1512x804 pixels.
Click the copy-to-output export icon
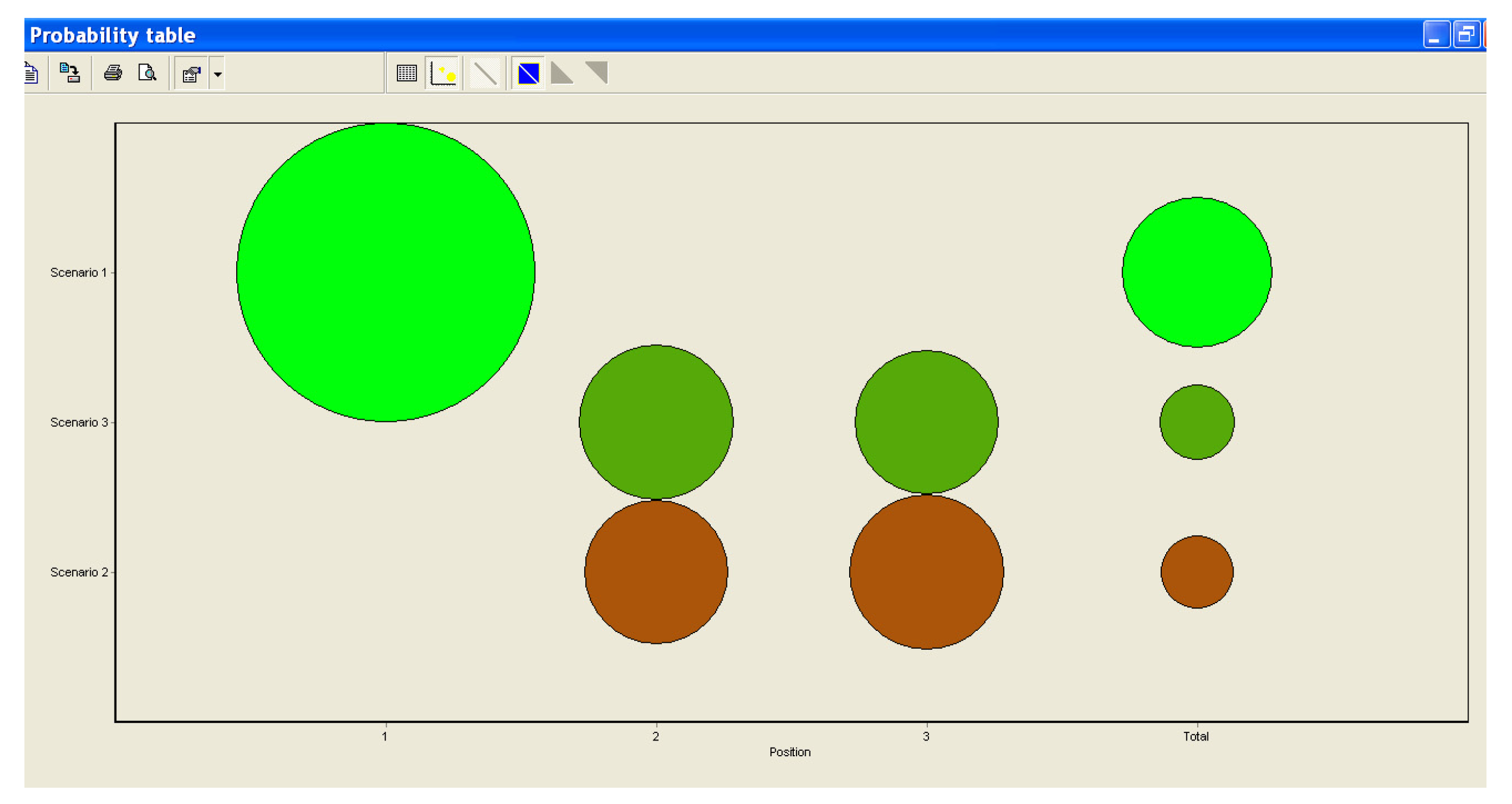tap(70, 73)
